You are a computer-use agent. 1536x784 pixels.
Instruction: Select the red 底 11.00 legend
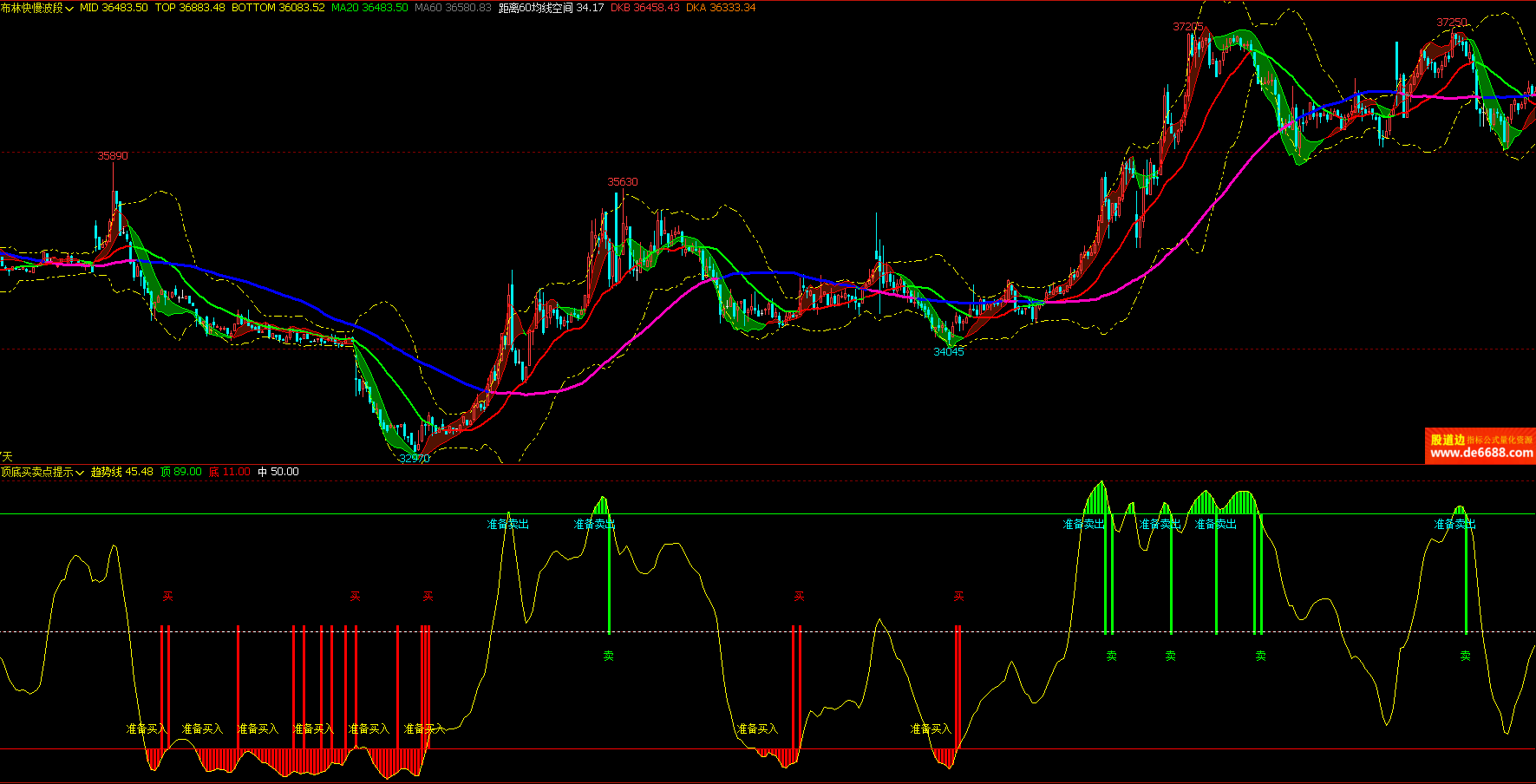229,472
